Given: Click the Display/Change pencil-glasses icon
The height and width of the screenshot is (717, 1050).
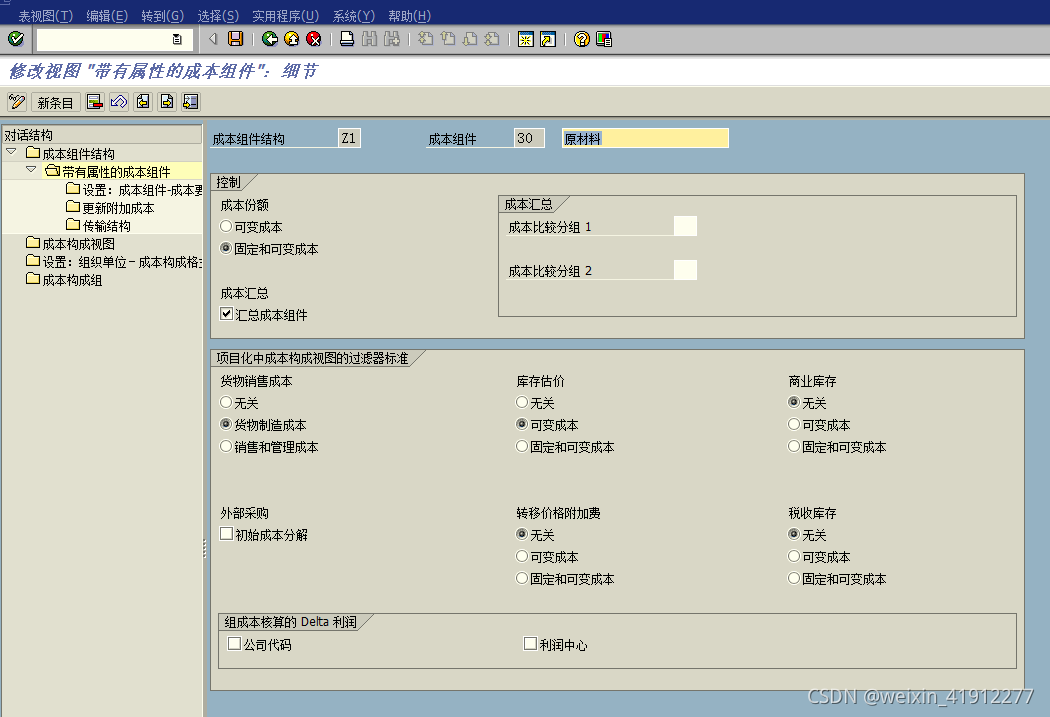Looking at the screenshot, I should [x=17, y=102].
